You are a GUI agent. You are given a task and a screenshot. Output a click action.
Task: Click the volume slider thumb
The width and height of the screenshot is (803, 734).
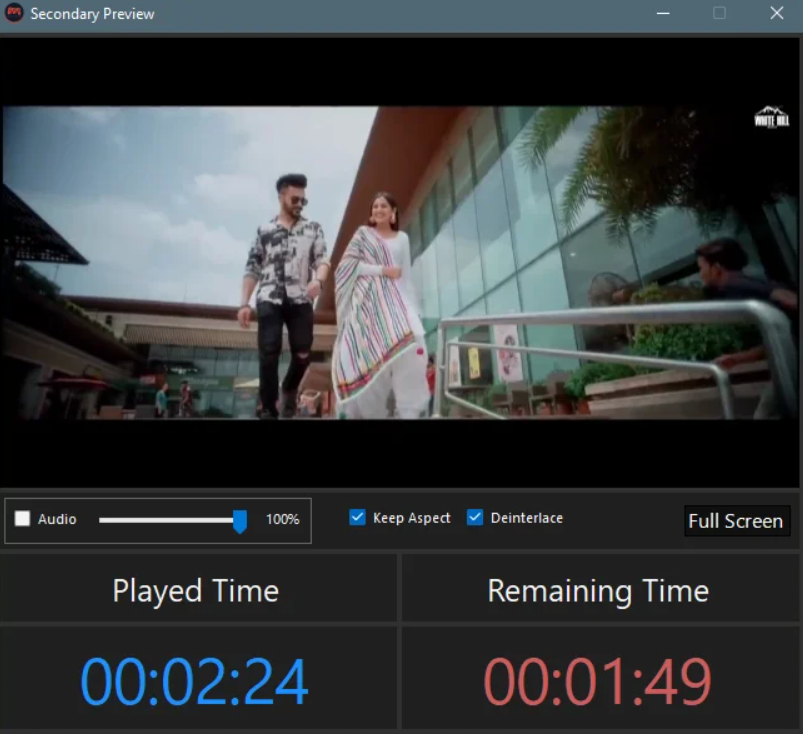[x=240, y=519]
